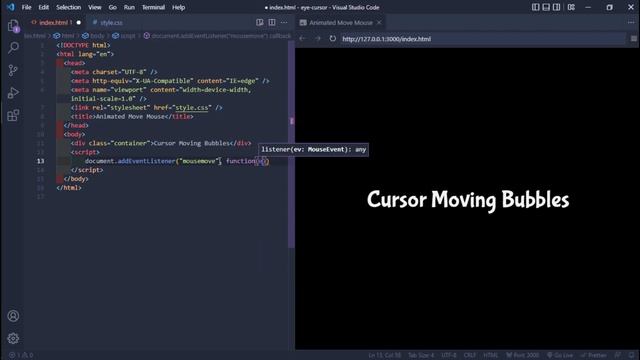Click the "mousemove" string in line 13
This screenshot has height=360, width=640.
click(x=199, y=161)
